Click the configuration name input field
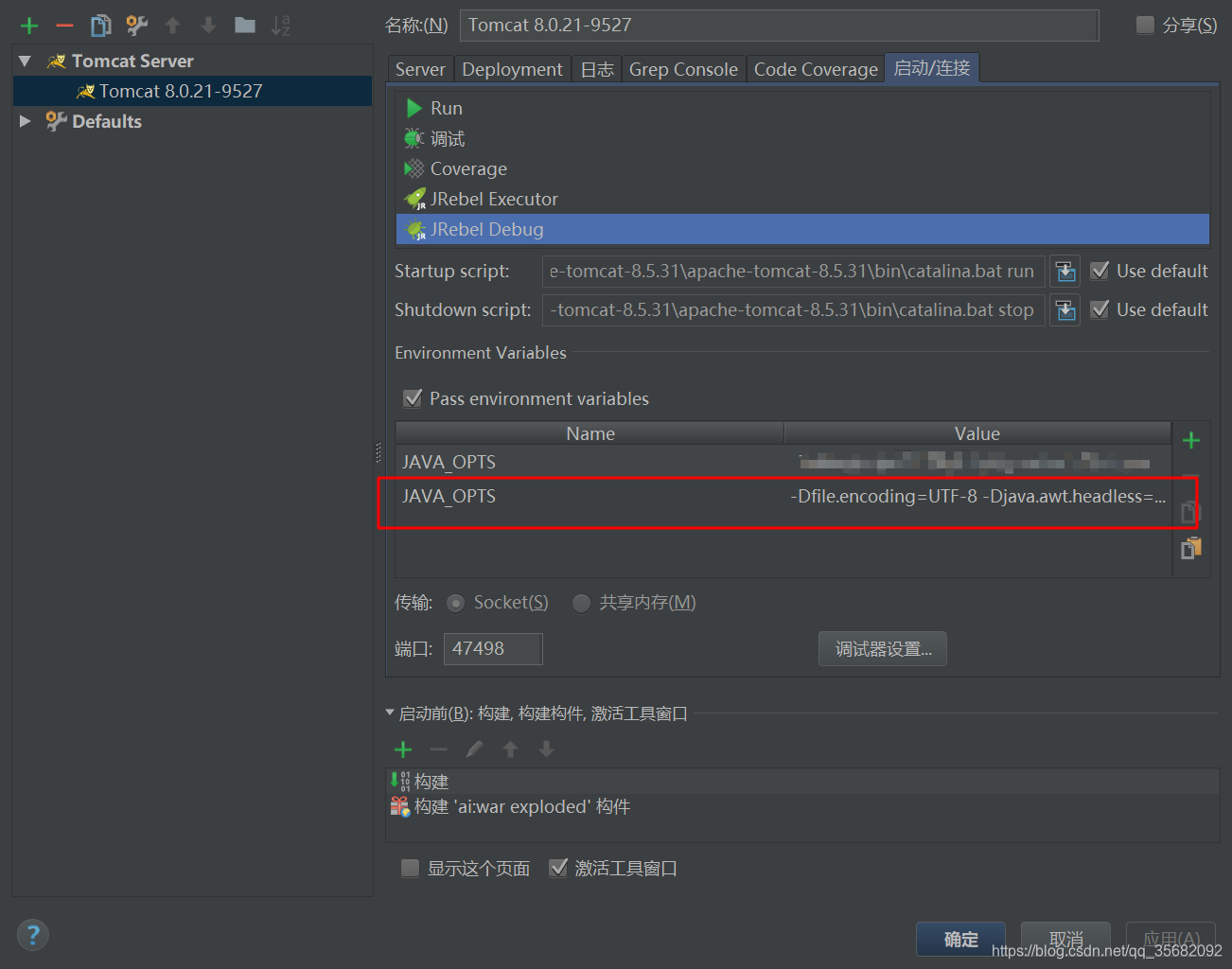Screen dimensions: 1232x969 pyautogui.click(x=779, y=26)
